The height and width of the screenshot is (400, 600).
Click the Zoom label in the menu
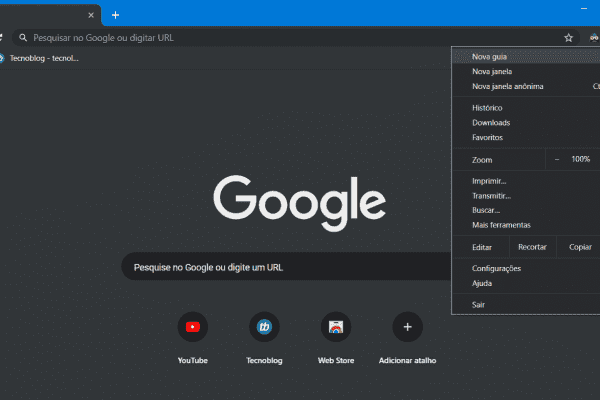482,160
